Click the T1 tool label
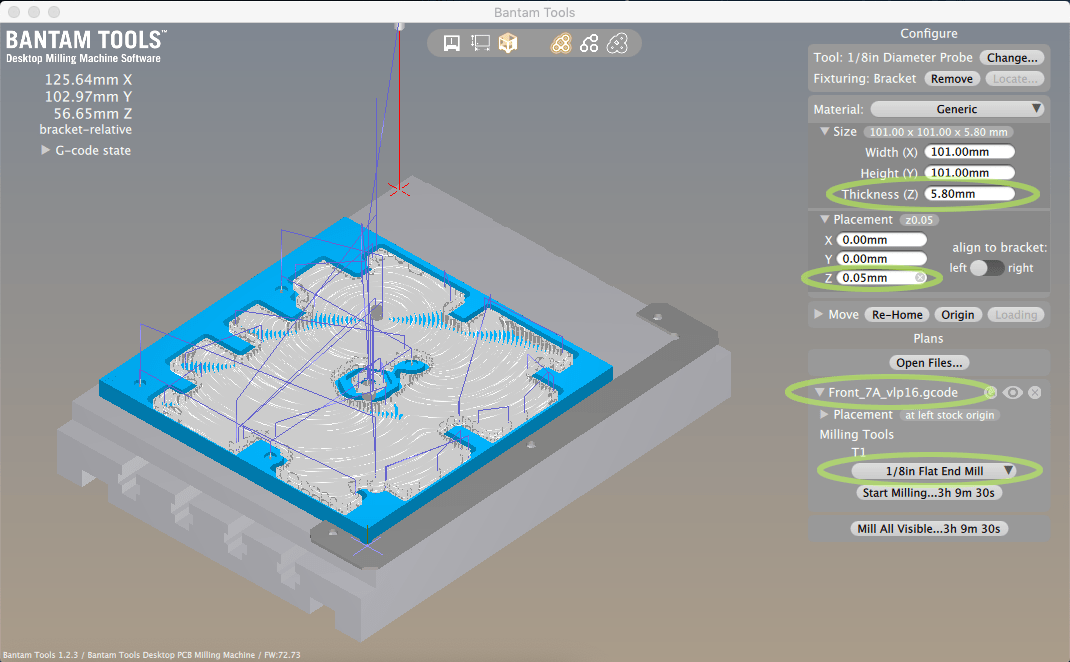The image size is (1070, 662). tap(858, 452)
